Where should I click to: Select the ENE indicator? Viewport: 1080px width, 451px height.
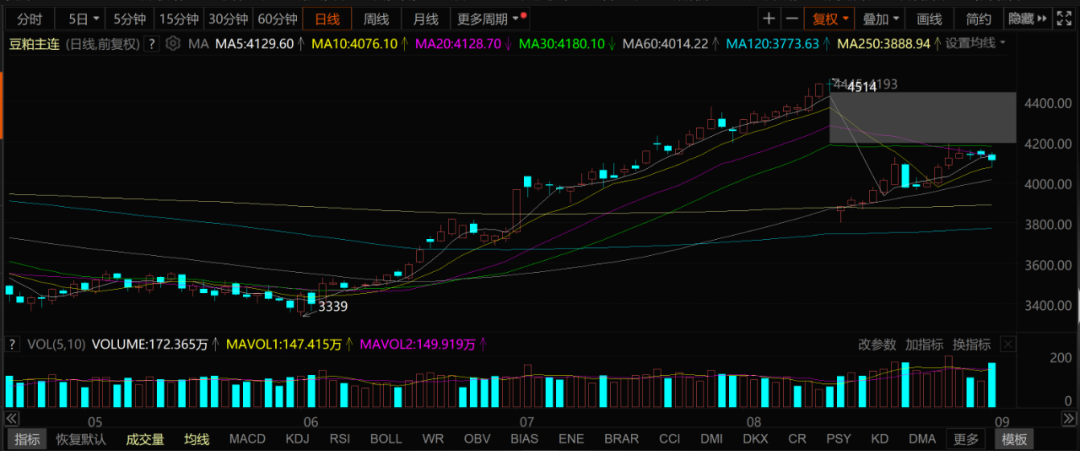click(x=570, y=439)
